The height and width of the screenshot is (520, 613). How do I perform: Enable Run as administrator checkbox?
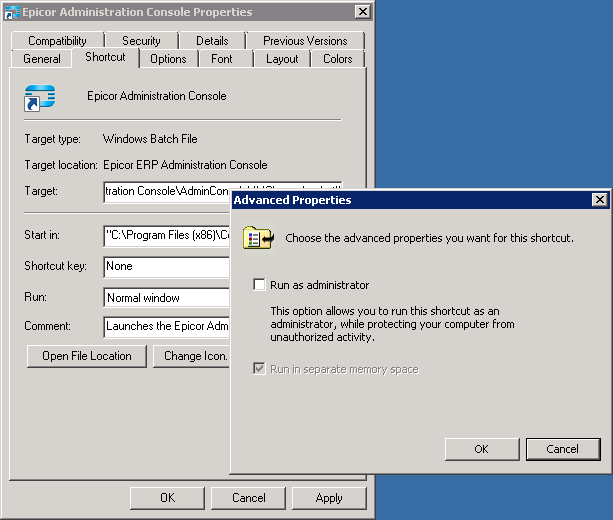259,285
